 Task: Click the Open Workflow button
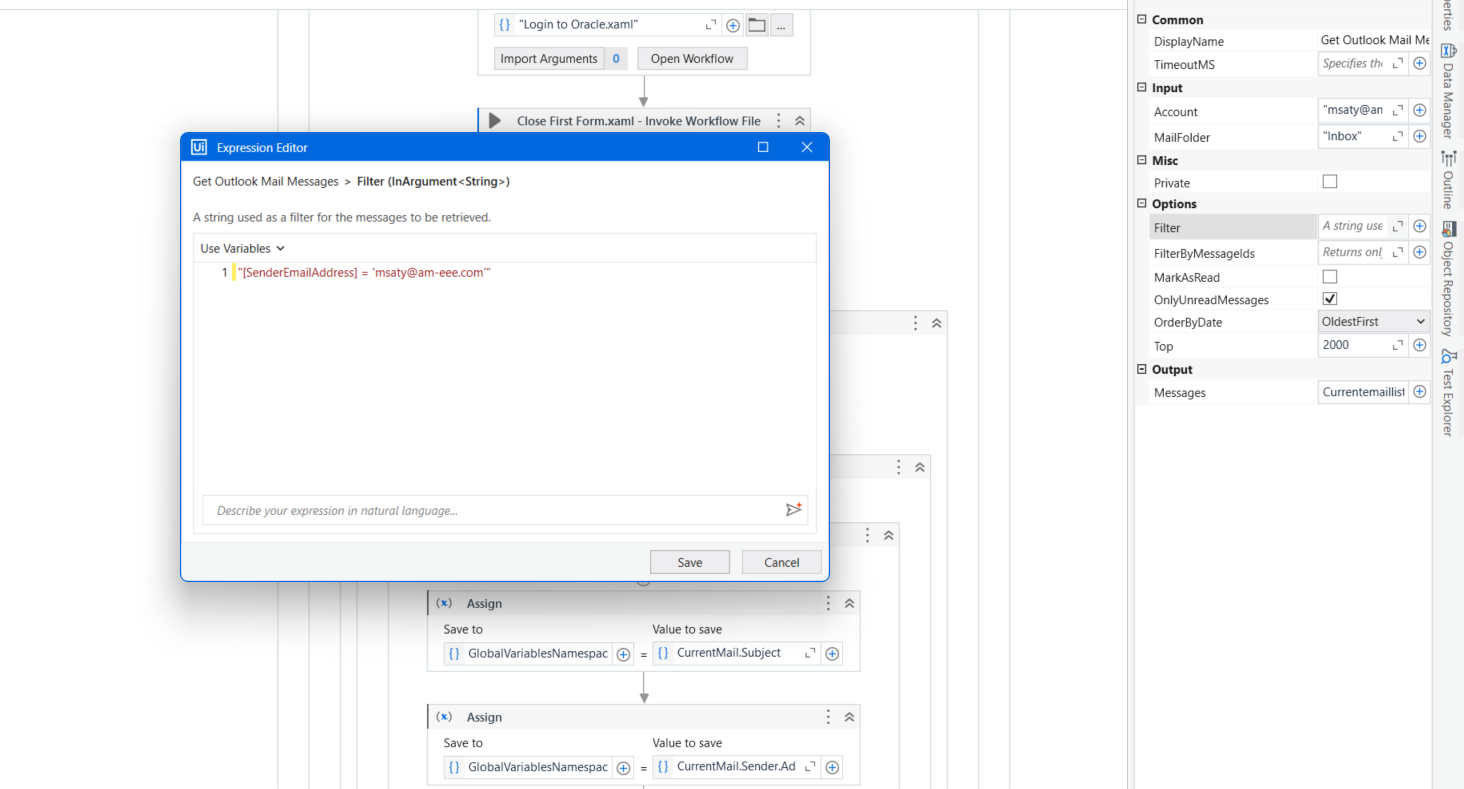coord(692,59)
